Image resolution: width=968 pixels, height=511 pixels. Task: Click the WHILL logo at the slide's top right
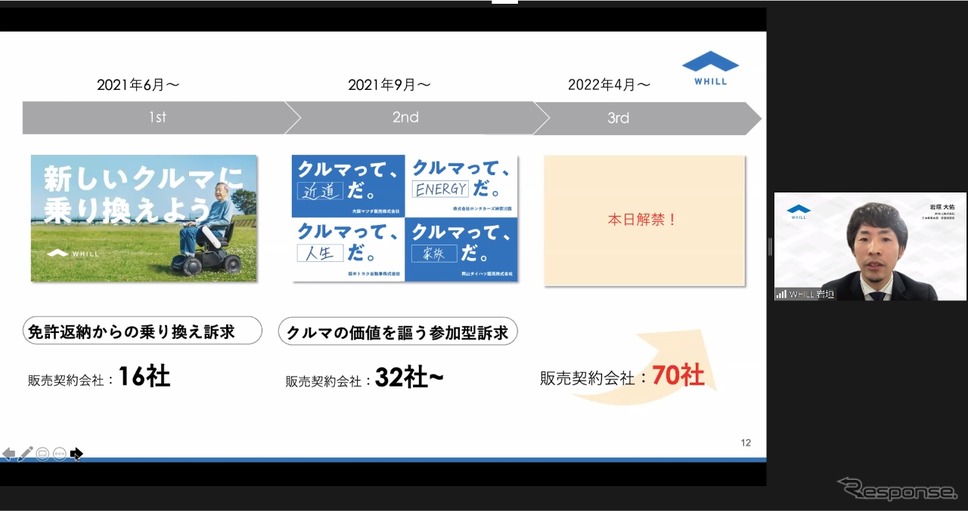(x=710, y=68)
